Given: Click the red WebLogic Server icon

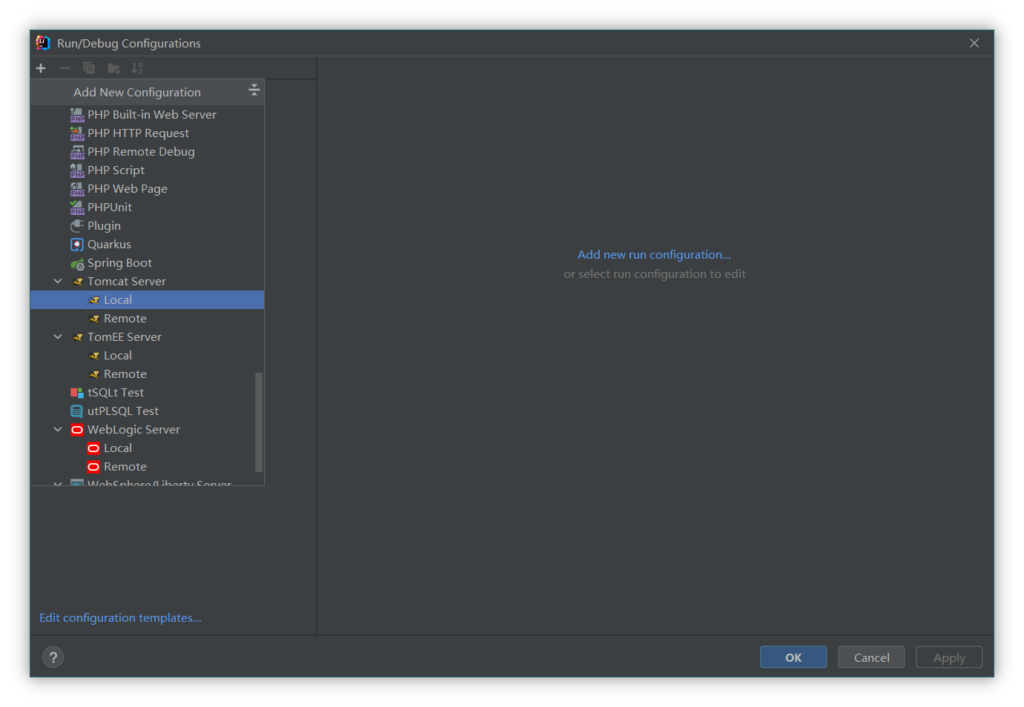Looking at the screenshot, I should (x=77, y=430).
